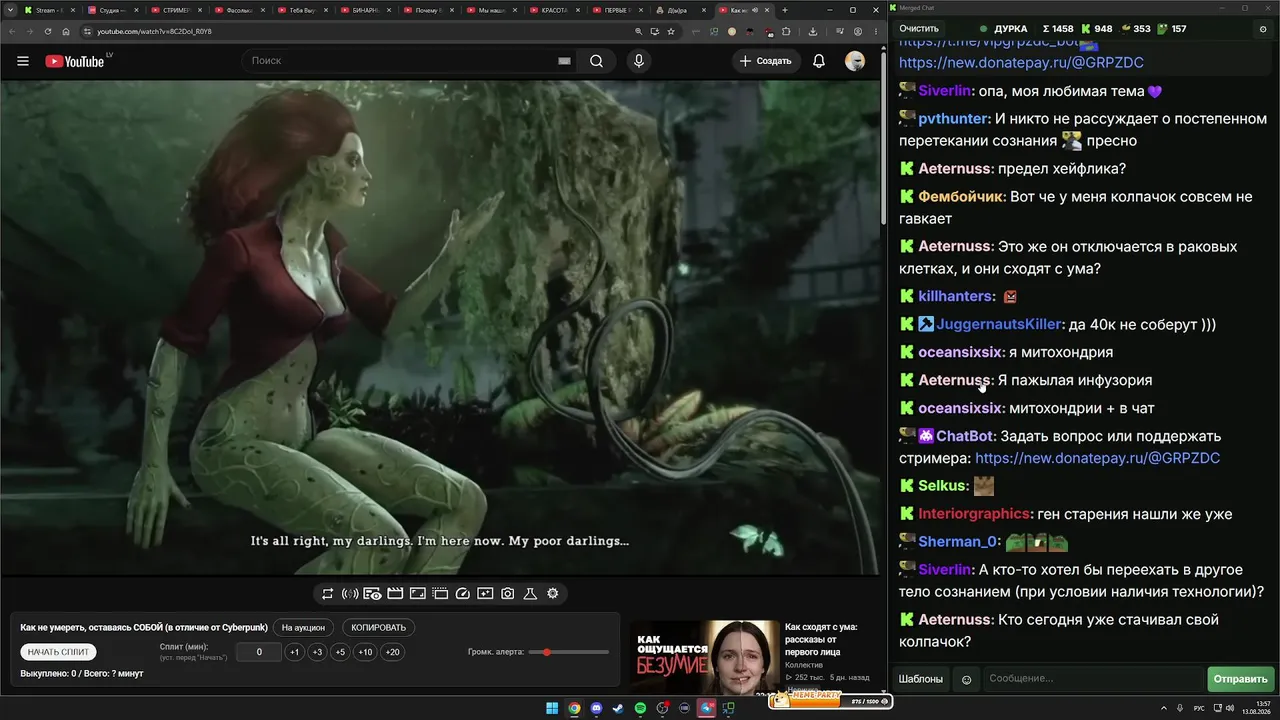Open the Как ощущается безумие video thumbnail
The image size is (1280, 720).
[704, 657]
